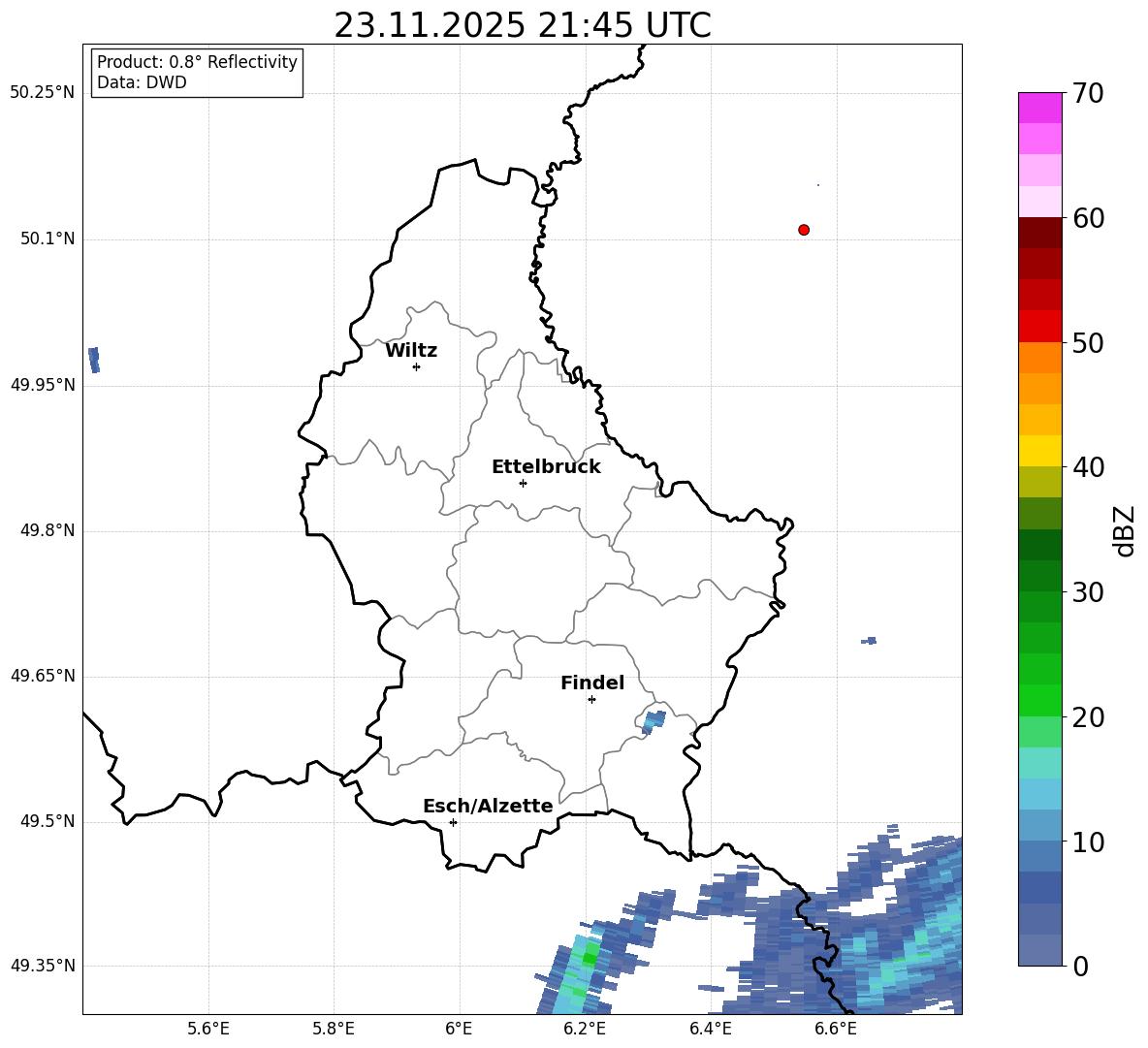
Task: Click the bright green colorbar segment above 20
Action: coord(1039,700)
